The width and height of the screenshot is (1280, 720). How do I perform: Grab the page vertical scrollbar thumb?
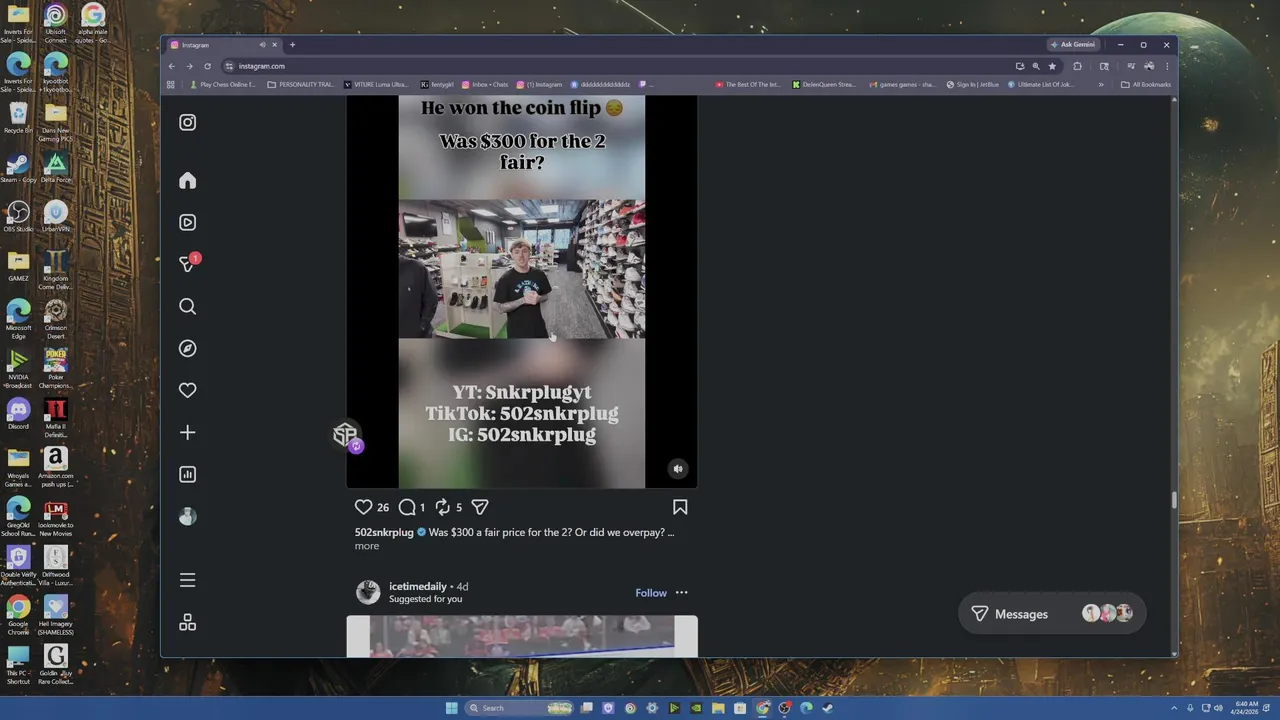click(1174, 501)
